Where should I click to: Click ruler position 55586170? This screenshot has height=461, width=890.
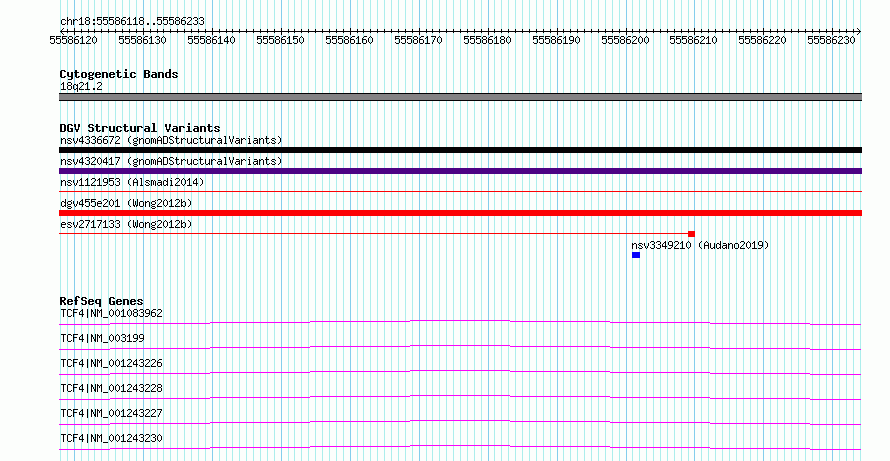point(418,40)
